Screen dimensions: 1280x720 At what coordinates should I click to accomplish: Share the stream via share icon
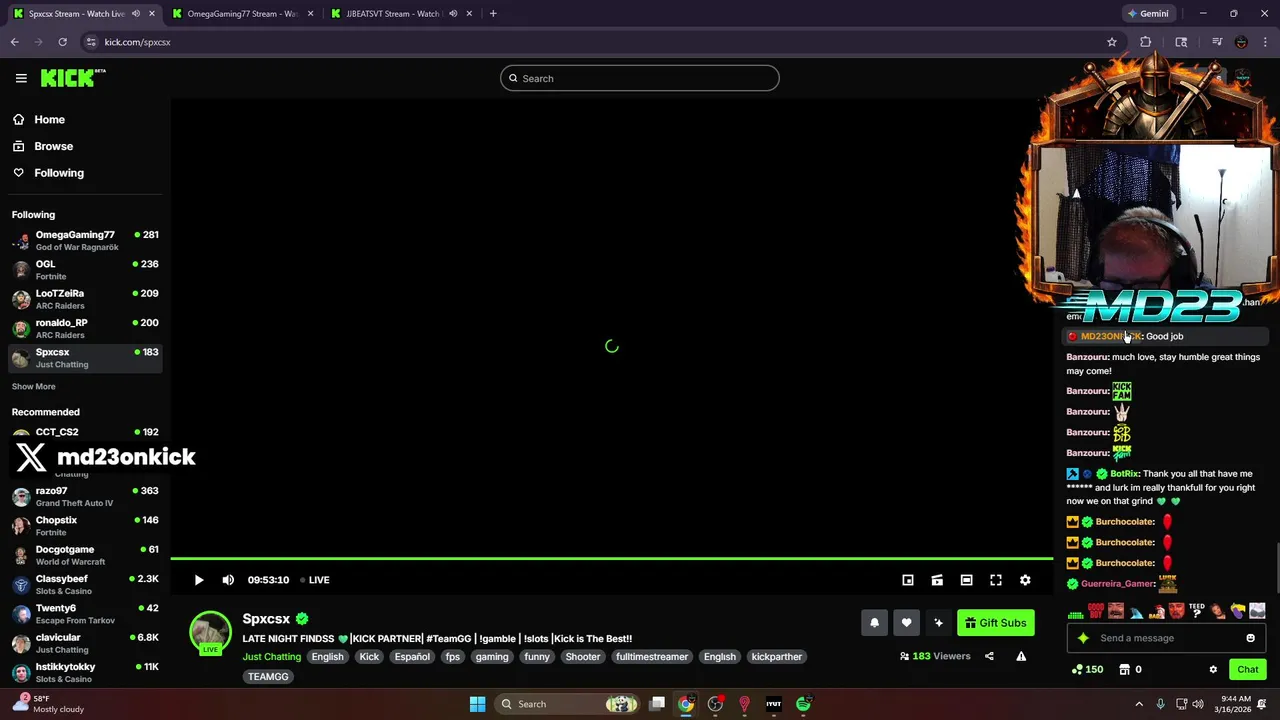(x=989, y=656)
